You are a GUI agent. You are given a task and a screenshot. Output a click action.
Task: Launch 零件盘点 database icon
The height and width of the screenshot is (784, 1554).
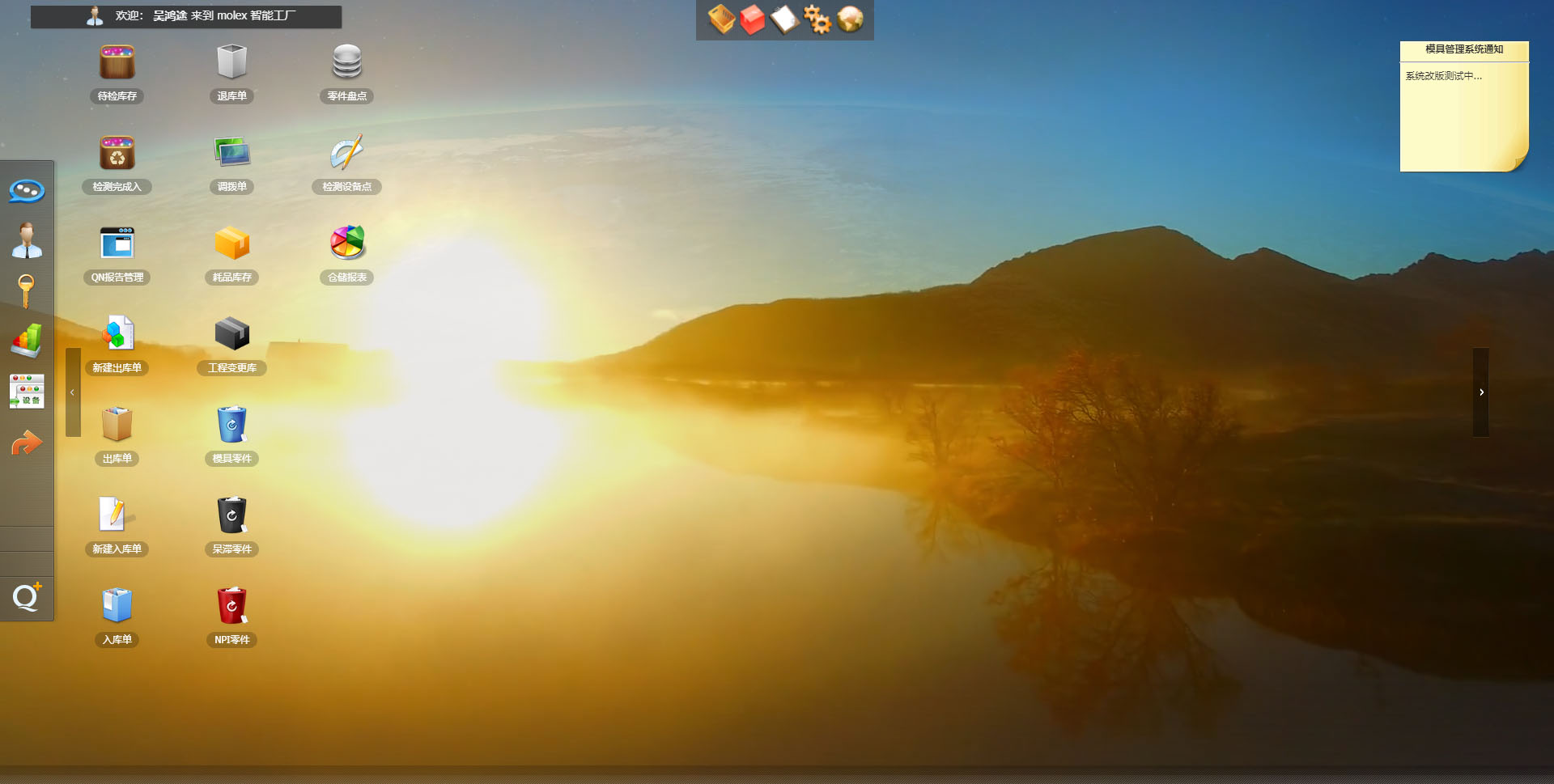[346, 63]
